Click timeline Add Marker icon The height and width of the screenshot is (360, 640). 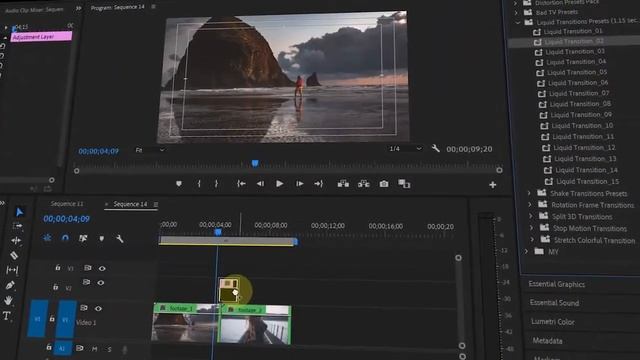point(102,238)
